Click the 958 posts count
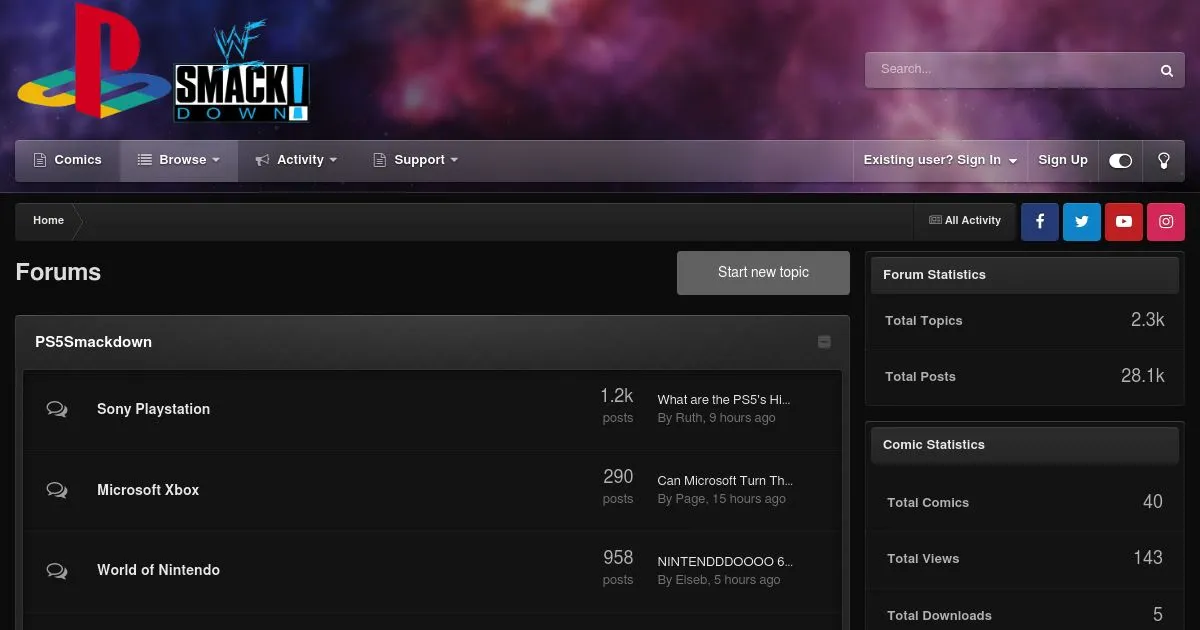 click(x=618, y=557)
